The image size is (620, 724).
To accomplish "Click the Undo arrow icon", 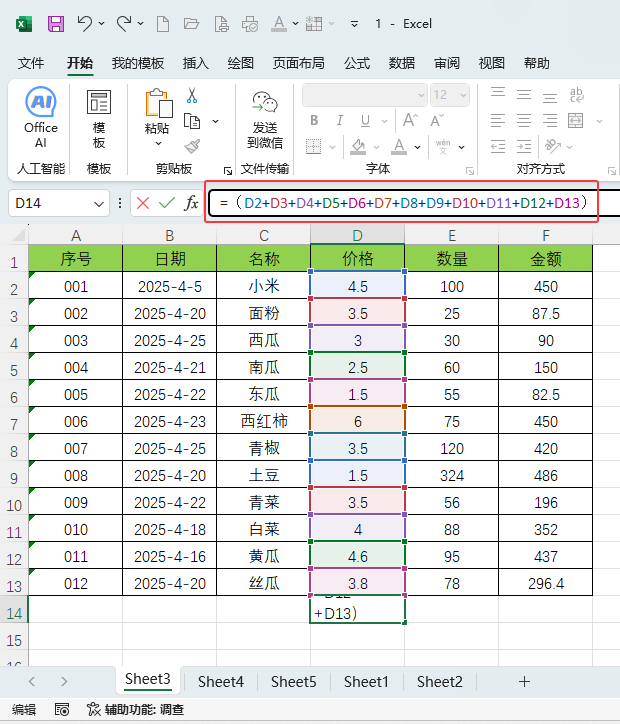I will tap(85, 23).
